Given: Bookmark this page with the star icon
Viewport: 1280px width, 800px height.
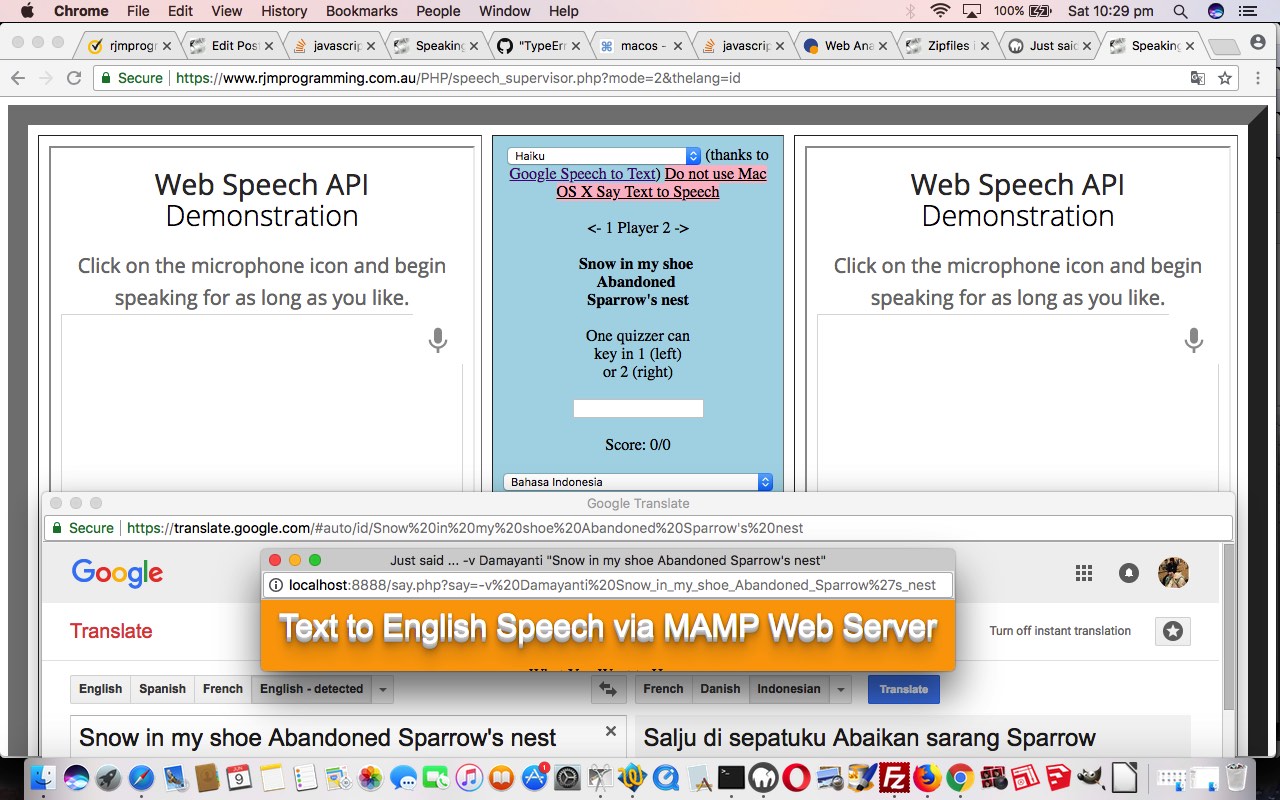Looking at the screenshot, I should (x=1225, y=78).
